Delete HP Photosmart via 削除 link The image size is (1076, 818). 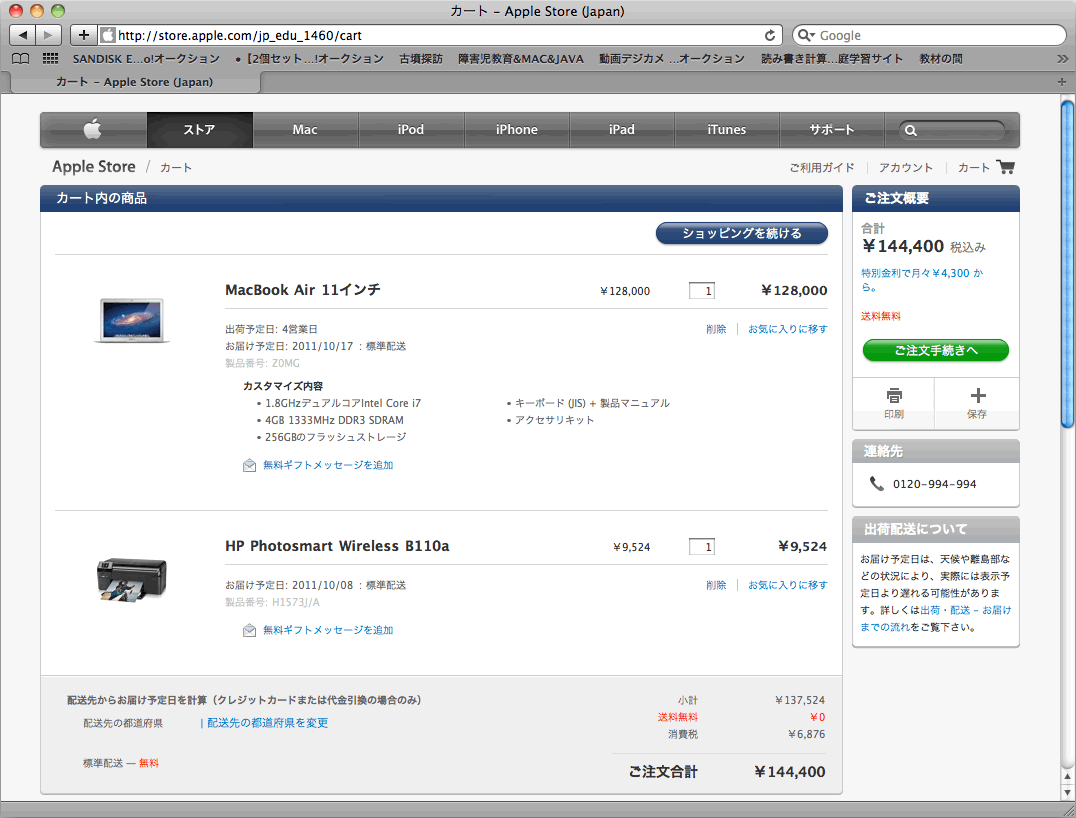[x=716, y=585]
